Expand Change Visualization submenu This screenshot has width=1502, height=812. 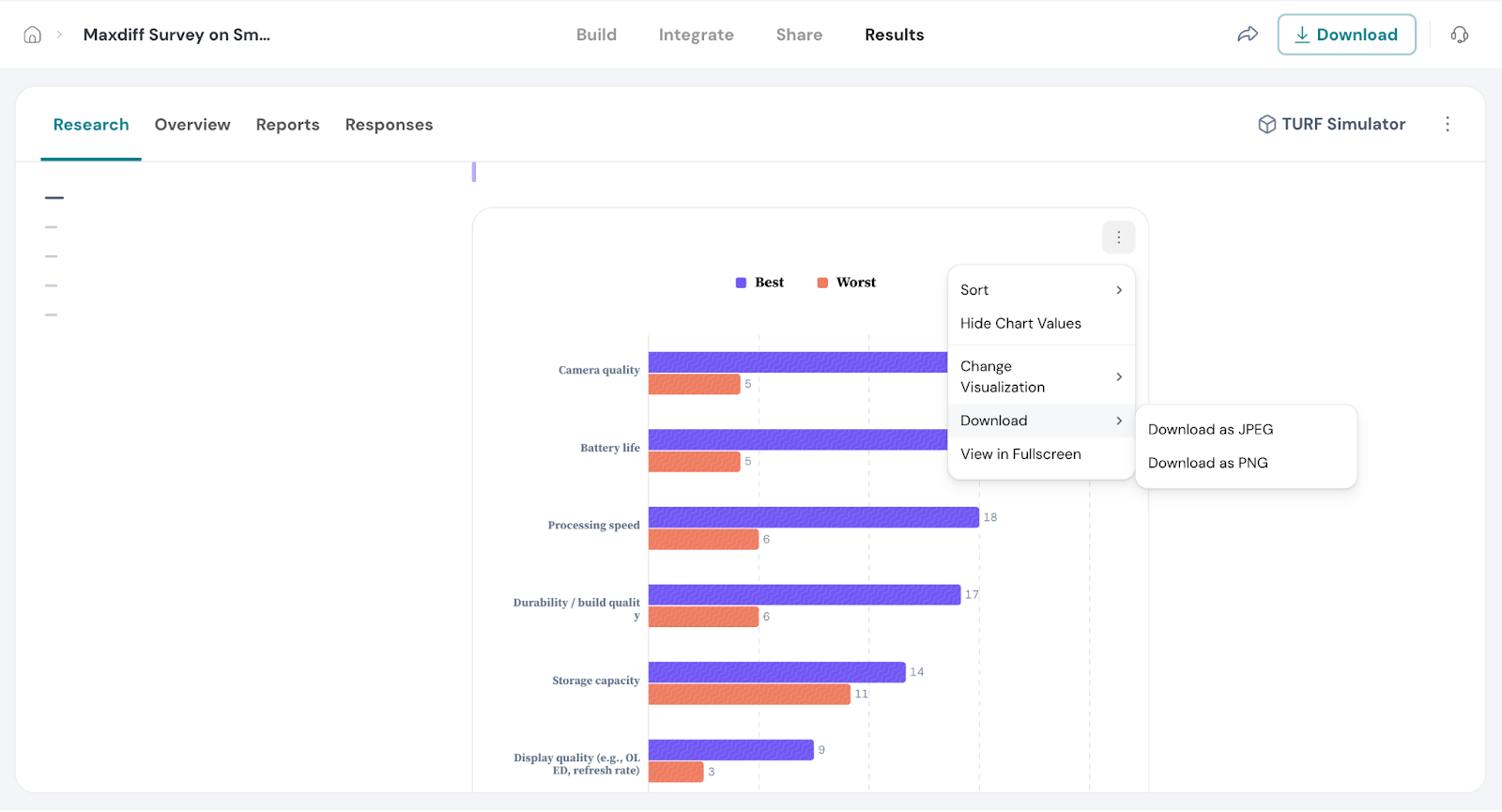1040,376
